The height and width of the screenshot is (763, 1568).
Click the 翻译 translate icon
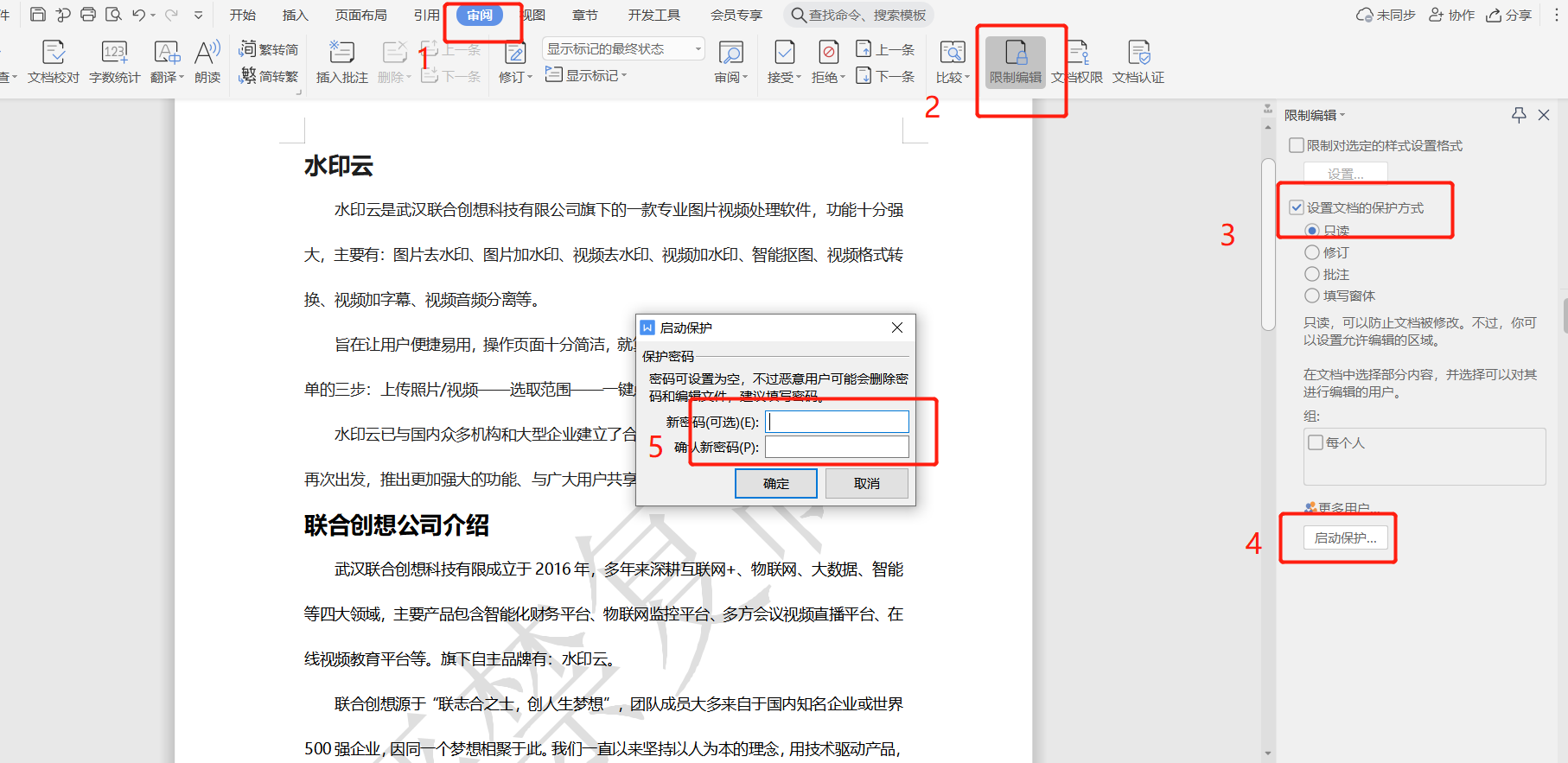pyautogui.click(x=166, y=54)
